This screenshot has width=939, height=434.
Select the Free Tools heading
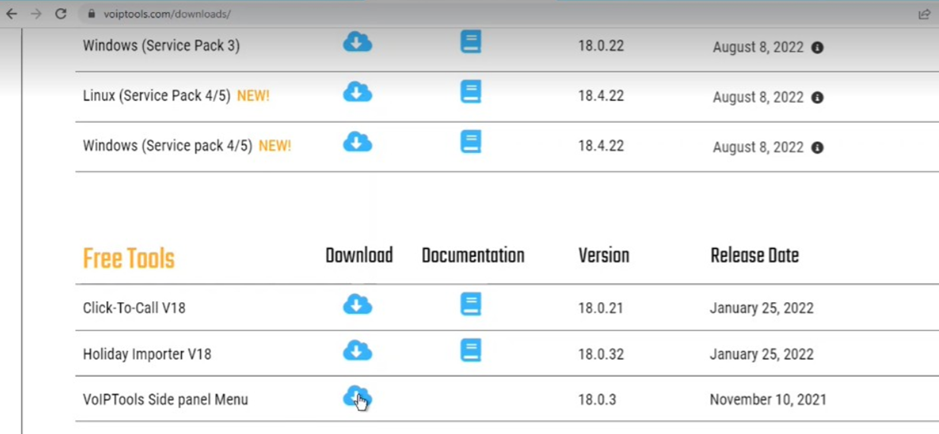[129, 259]
